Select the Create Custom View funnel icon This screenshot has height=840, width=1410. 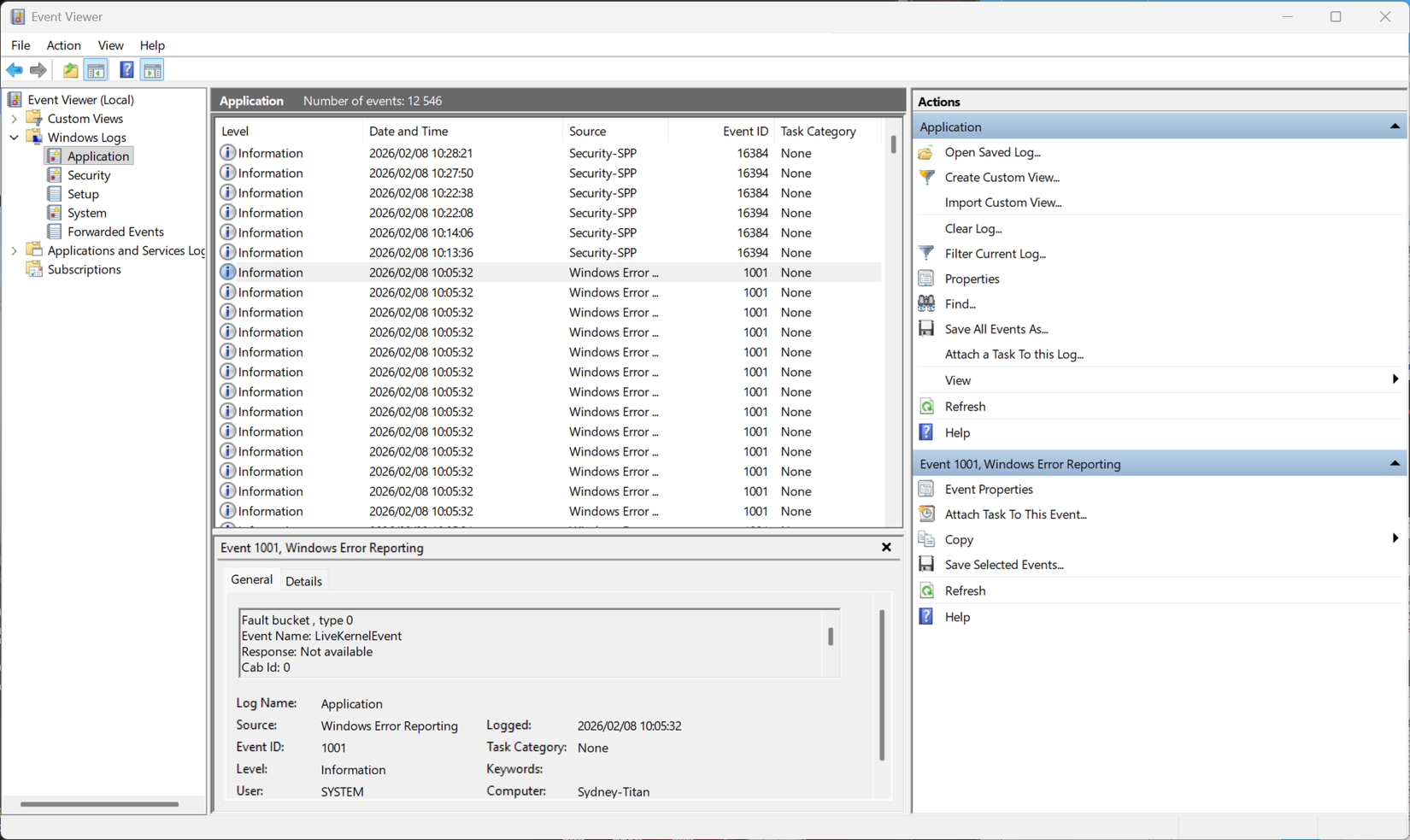tap(925, 177)
